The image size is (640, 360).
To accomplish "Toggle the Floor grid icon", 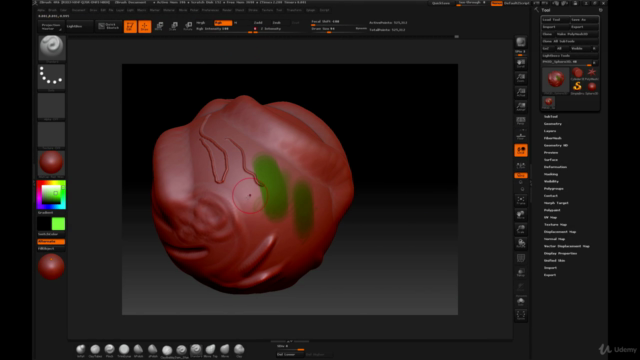I will [x=521, y=136].
